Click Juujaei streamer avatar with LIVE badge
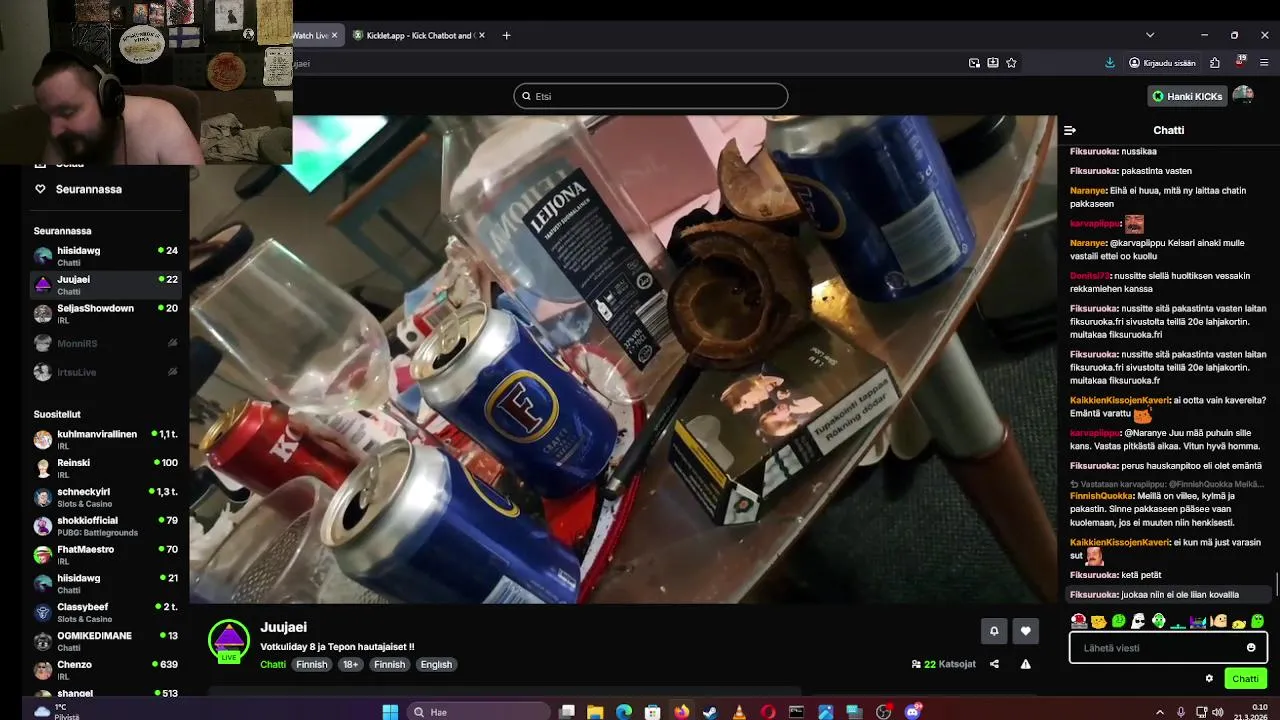Screen dimensions: 1280x720 229,641
